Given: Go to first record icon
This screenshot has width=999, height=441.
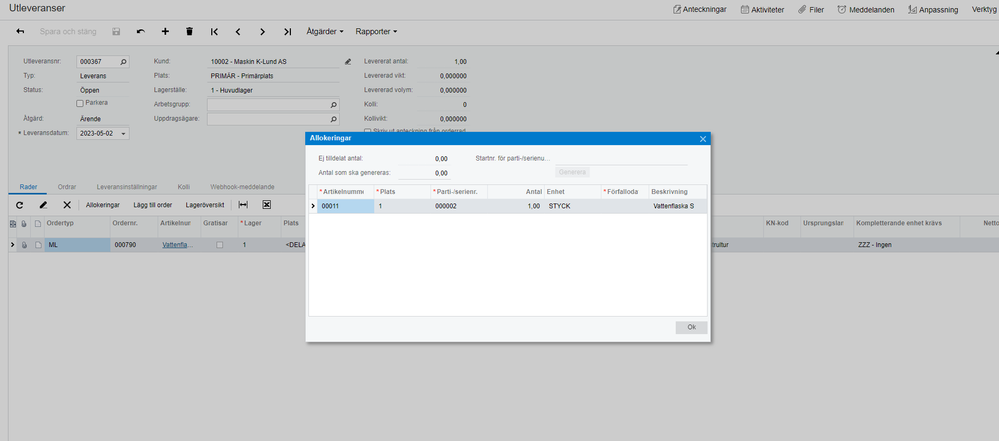Looking at the screenshot, I should point(214,31).
